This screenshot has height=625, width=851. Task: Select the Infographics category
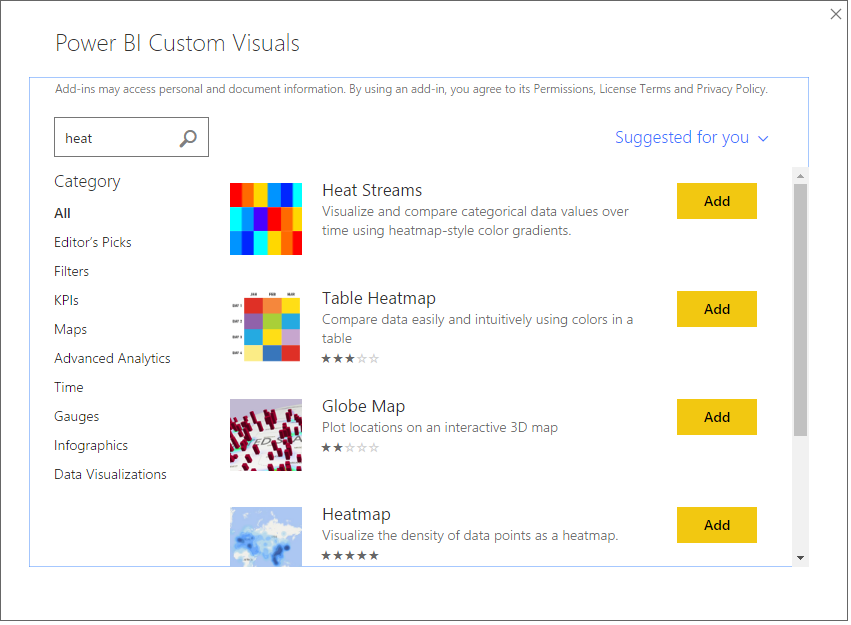pyautogui.click(x=91, y=445)
